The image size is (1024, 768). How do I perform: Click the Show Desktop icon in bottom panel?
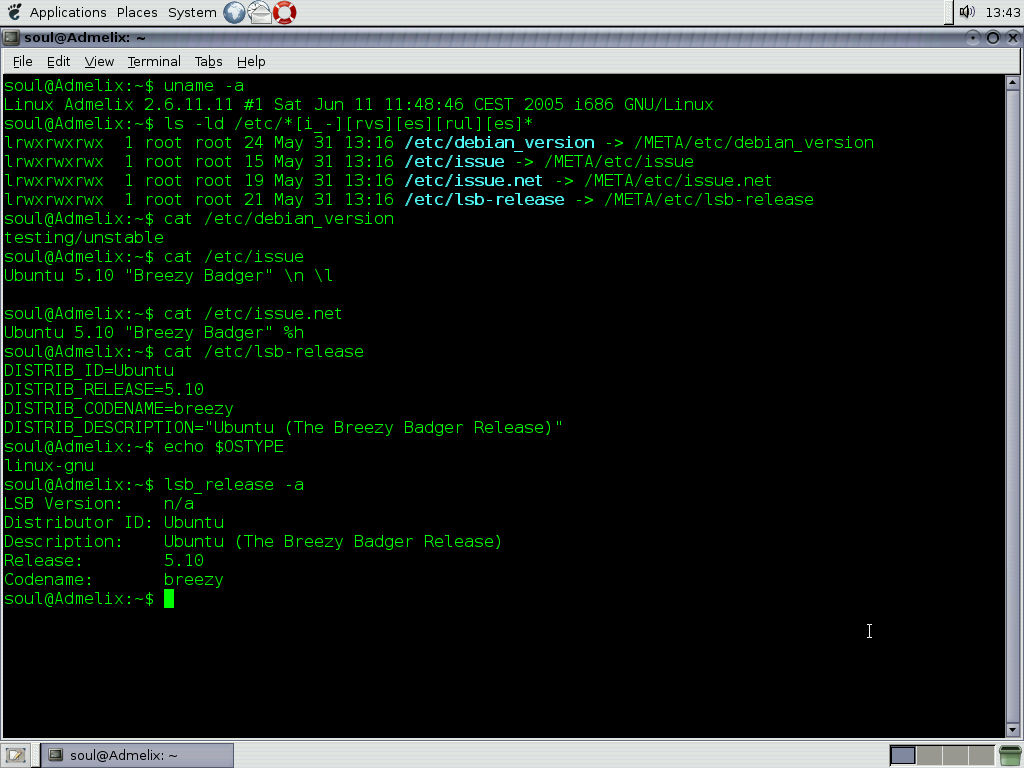click(x=16, y=756)
